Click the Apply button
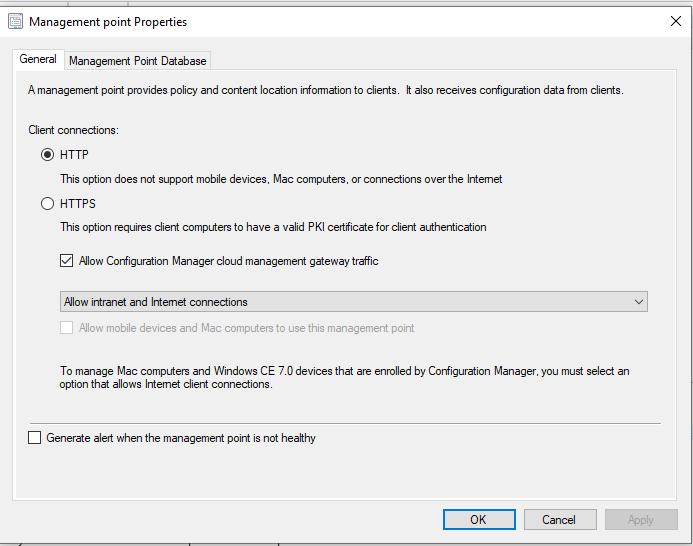Viewport: 693px width, 546px height. click(641, 519)
